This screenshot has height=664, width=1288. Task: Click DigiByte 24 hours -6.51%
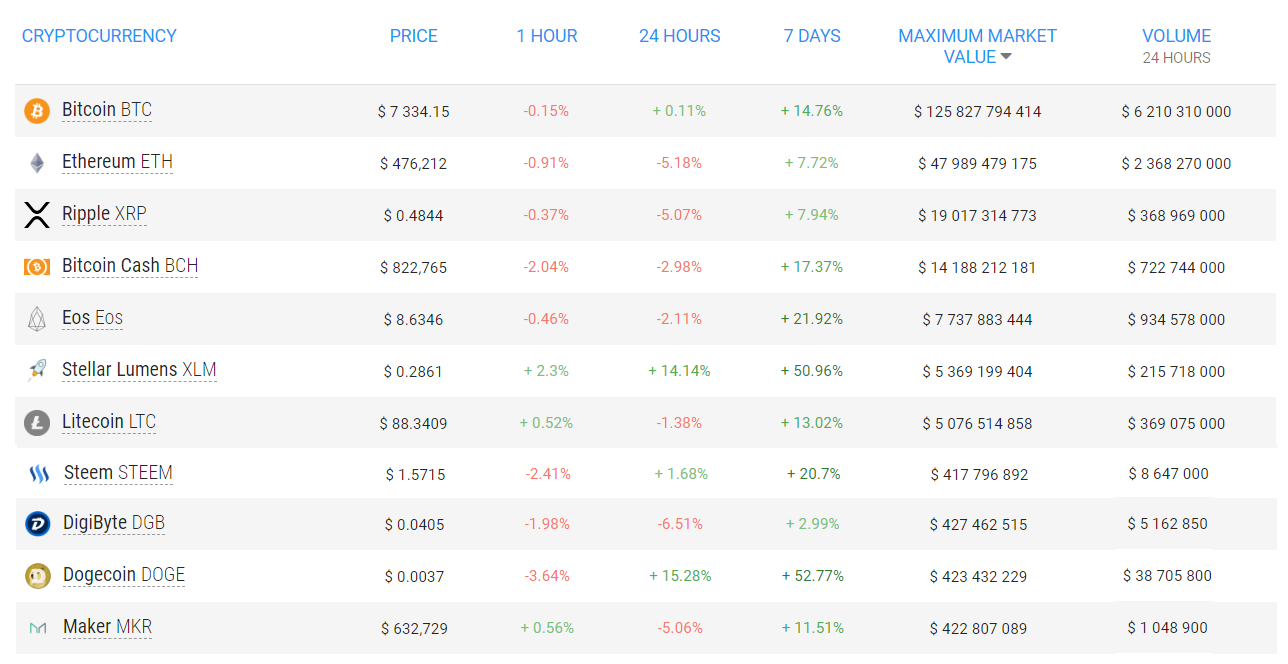pos(680,524)
